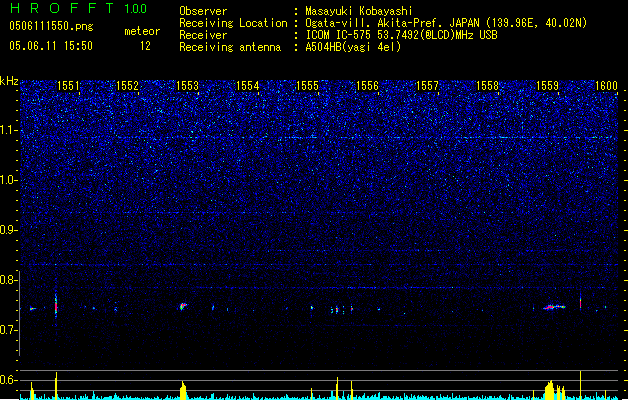Select the ICOM IC-575 receiver text
The image size is (629, 400).
point(401,35)
